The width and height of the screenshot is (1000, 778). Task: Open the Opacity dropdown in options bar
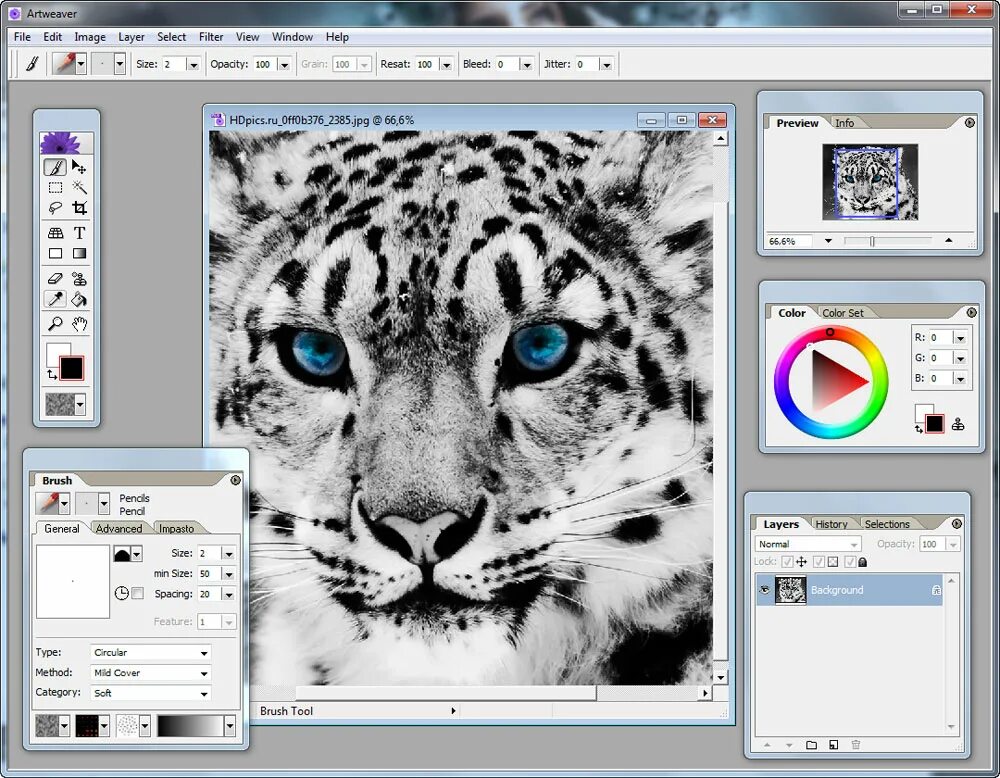(284, 64)
